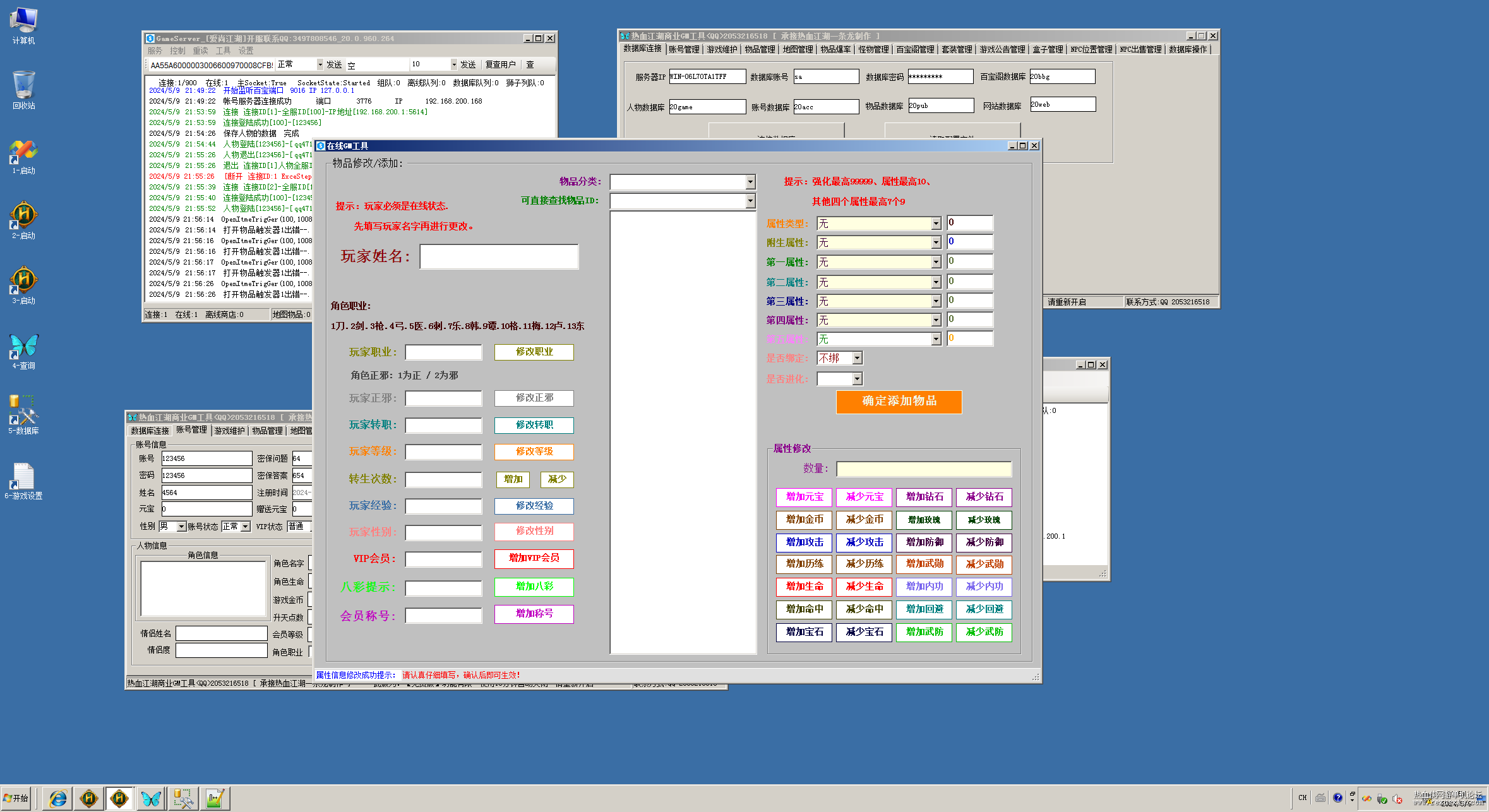Screen dimensions: 1489x812
Task: Open Internet Explorer from the taskbar
Action: pos(57,799)
